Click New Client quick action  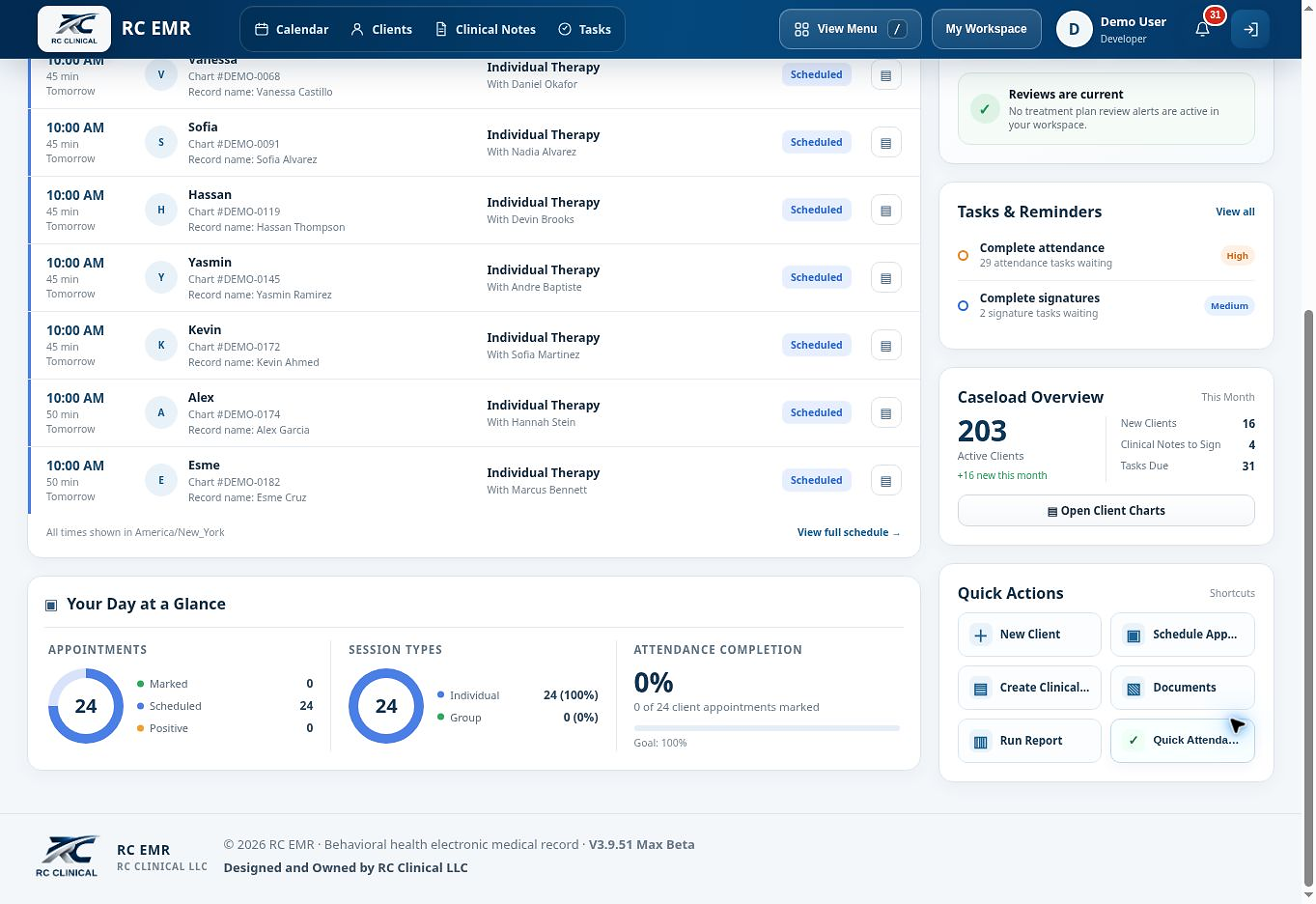click(x=1029, y=635)
